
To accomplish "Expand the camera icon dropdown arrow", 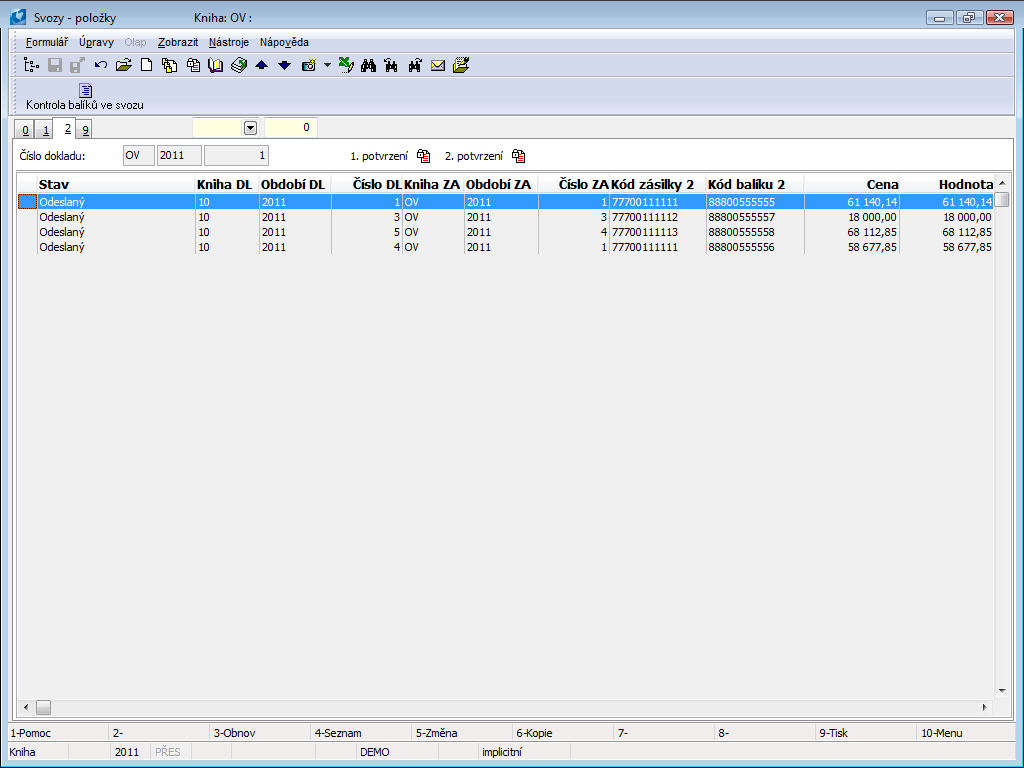I will coord(327,66).
